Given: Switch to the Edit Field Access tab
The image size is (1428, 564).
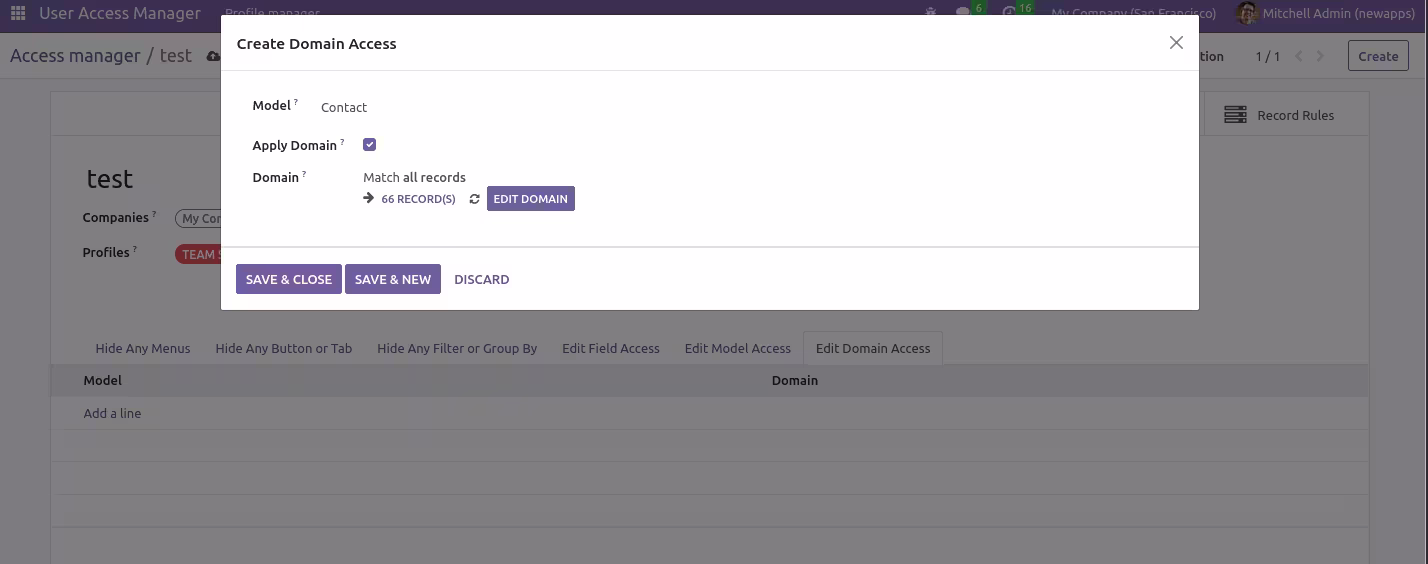Looking at the screenshot, I should click(x=611, y=348).
